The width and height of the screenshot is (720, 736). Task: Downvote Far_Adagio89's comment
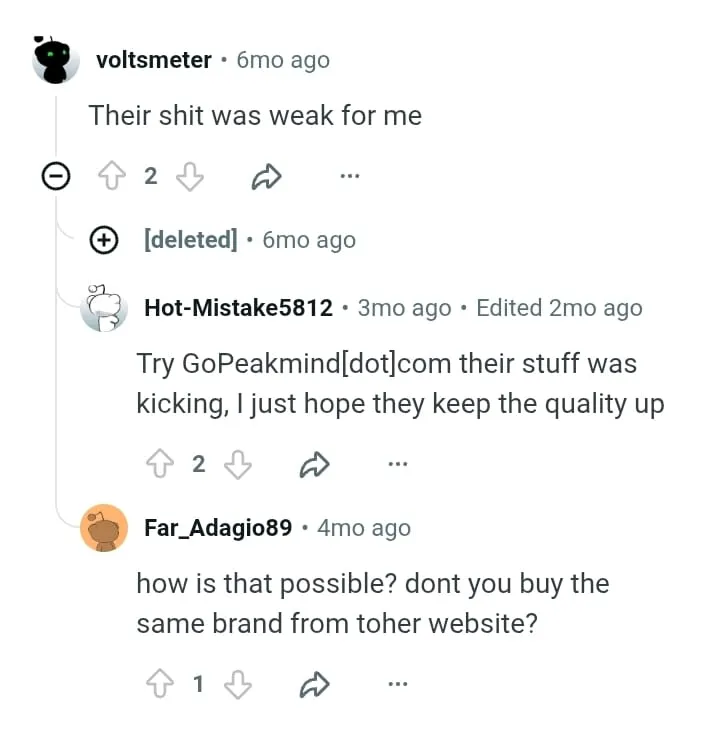[238, 684]
